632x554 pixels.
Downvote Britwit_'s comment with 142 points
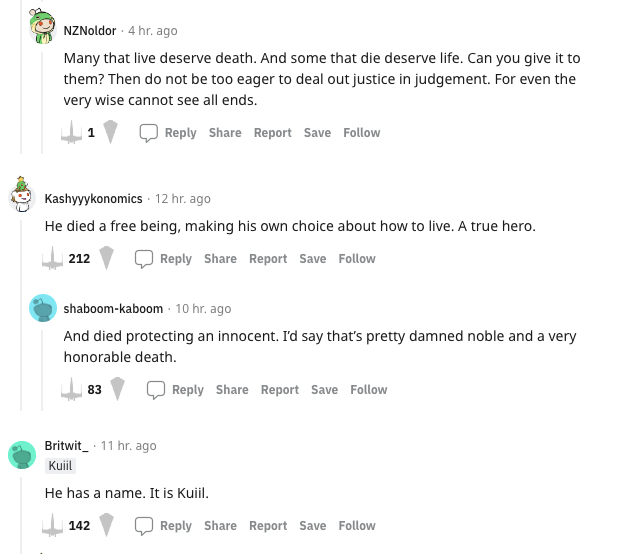(x=106, y=525)
